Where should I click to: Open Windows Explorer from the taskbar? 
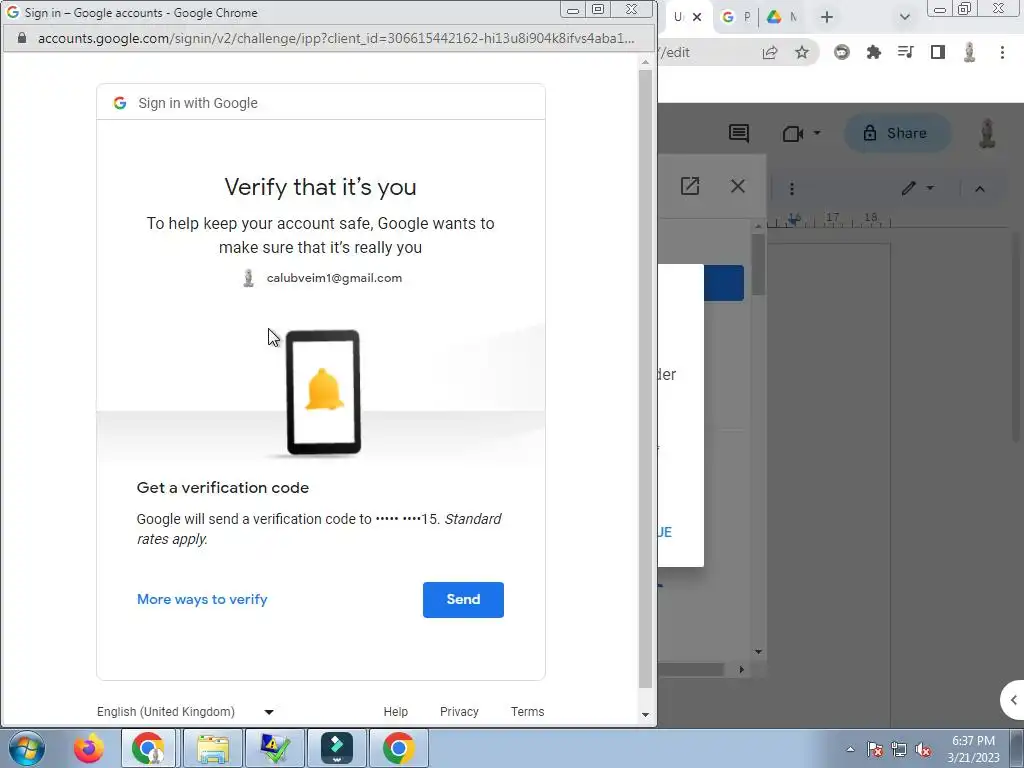pos(212,748)
